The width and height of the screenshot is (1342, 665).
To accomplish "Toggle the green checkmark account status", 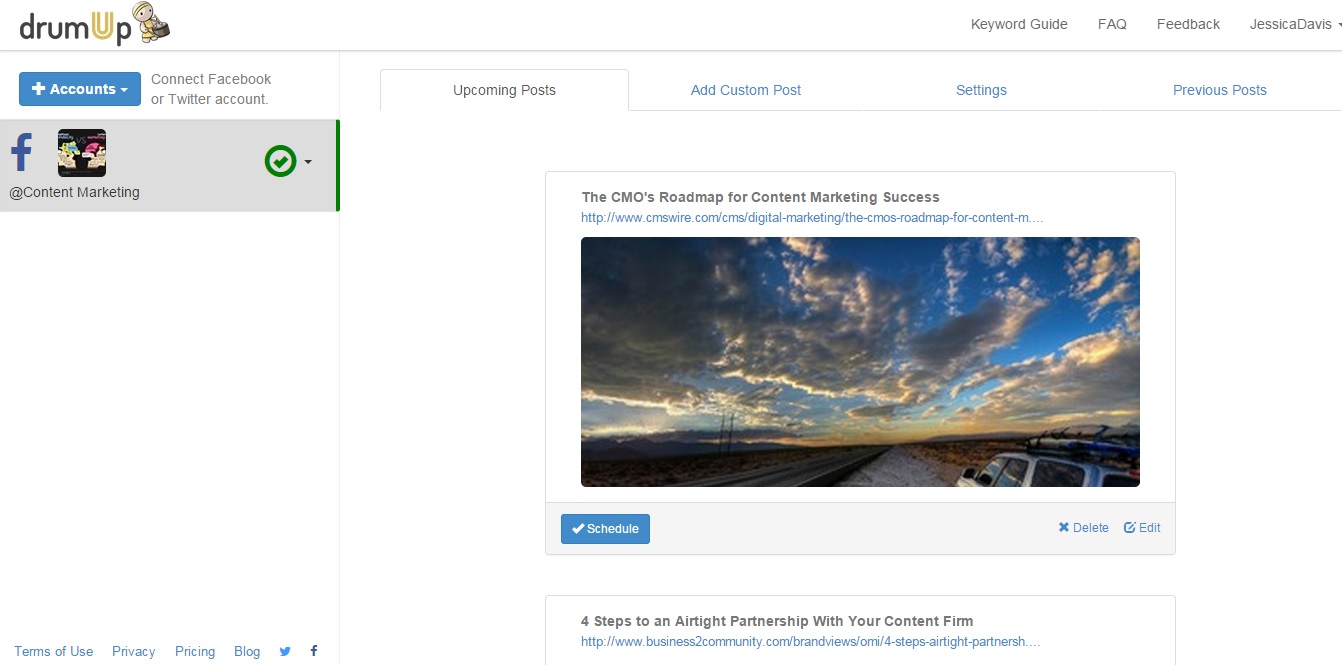I will point(280,161).
